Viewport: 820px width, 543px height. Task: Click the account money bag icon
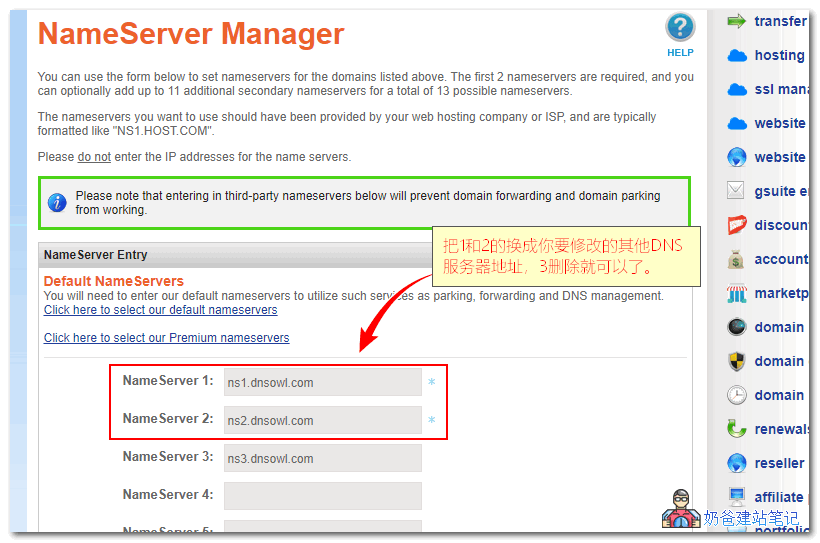pos(737,259)
